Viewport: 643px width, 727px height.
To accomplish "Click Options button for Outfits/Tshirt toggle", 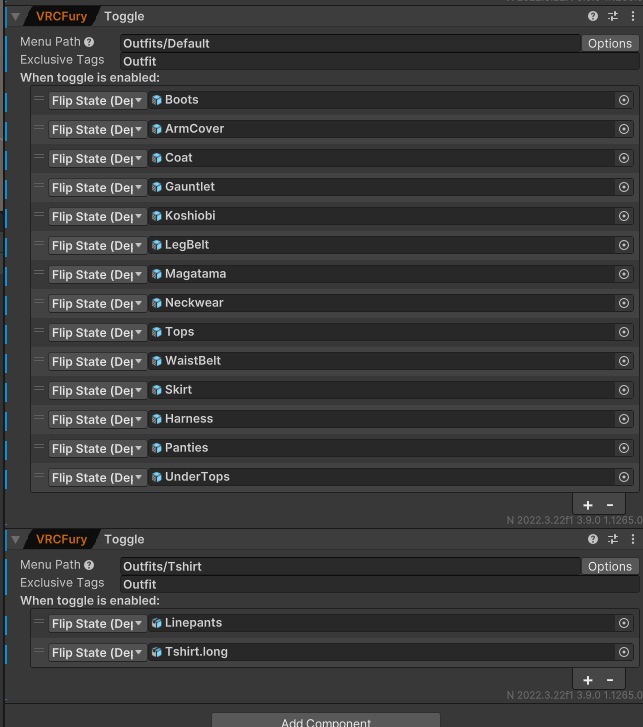I will coord(610,567).
